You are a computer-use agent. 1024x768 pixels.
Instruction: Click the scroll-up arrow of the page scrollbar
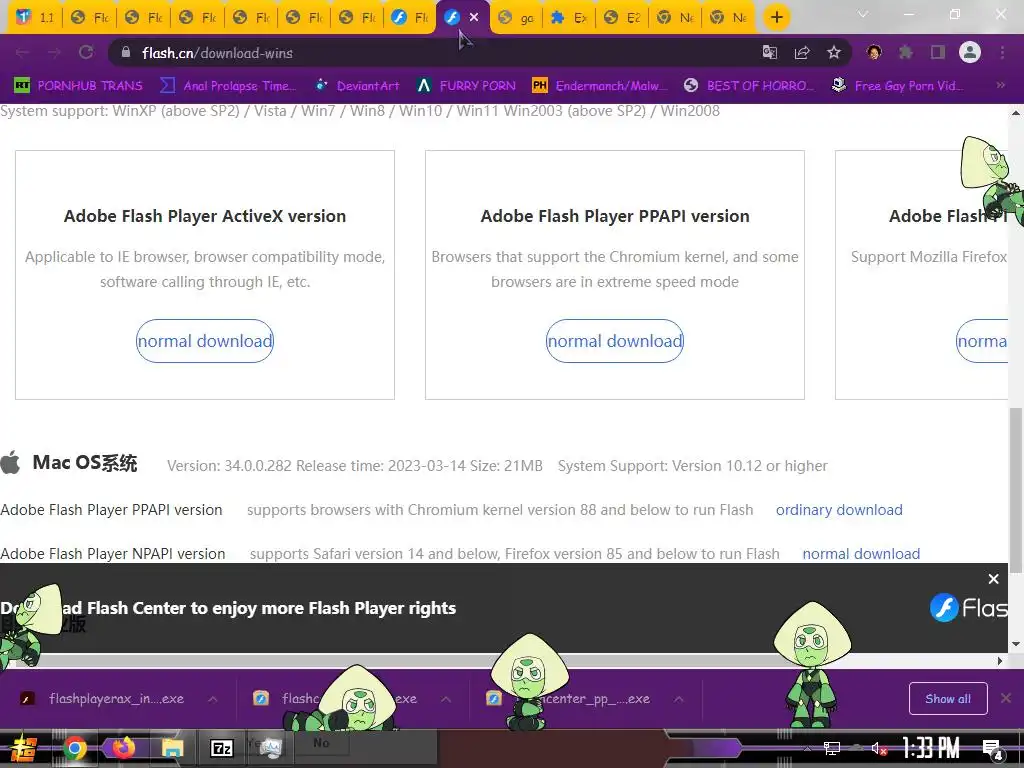click(1016, 113)
